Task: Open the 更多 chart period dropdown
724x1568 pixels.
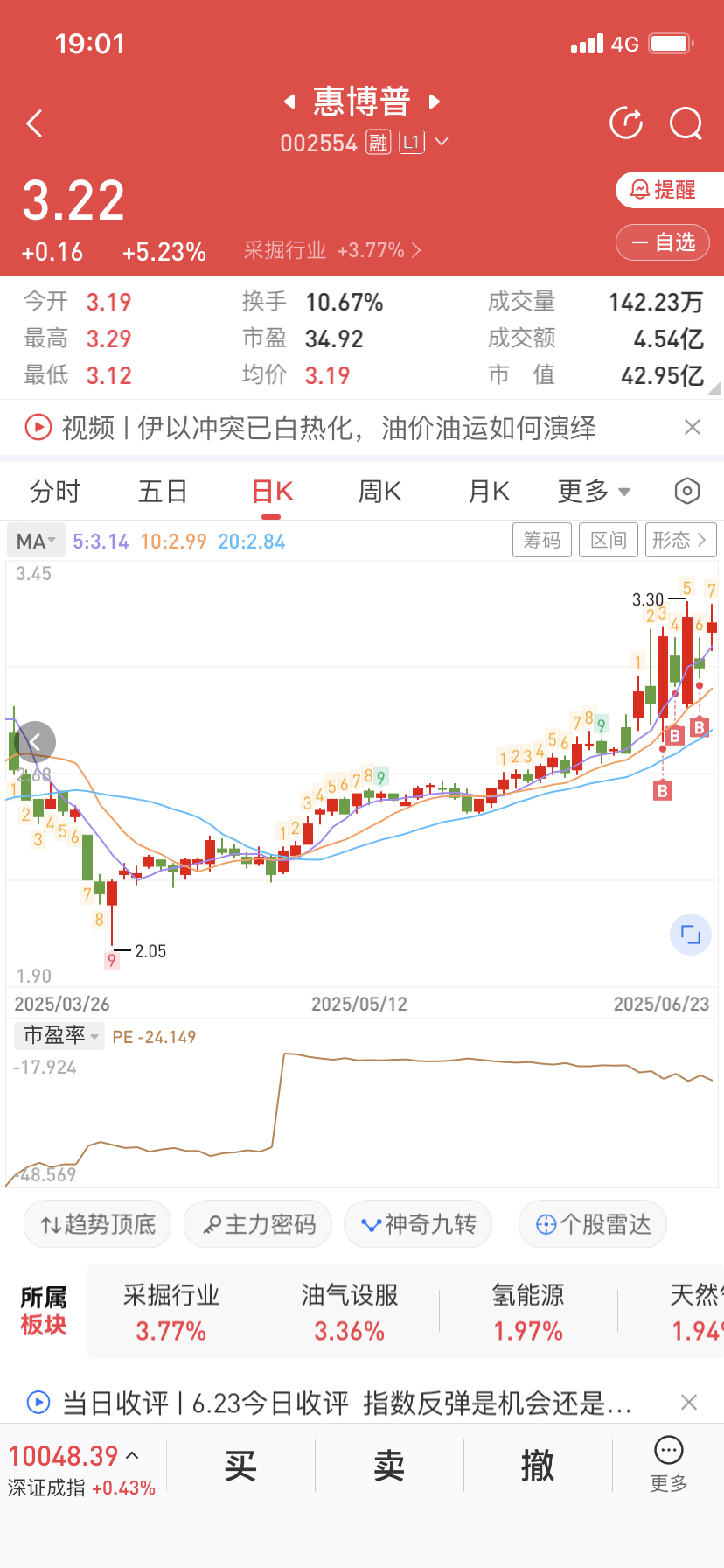Action: [595, 492]
